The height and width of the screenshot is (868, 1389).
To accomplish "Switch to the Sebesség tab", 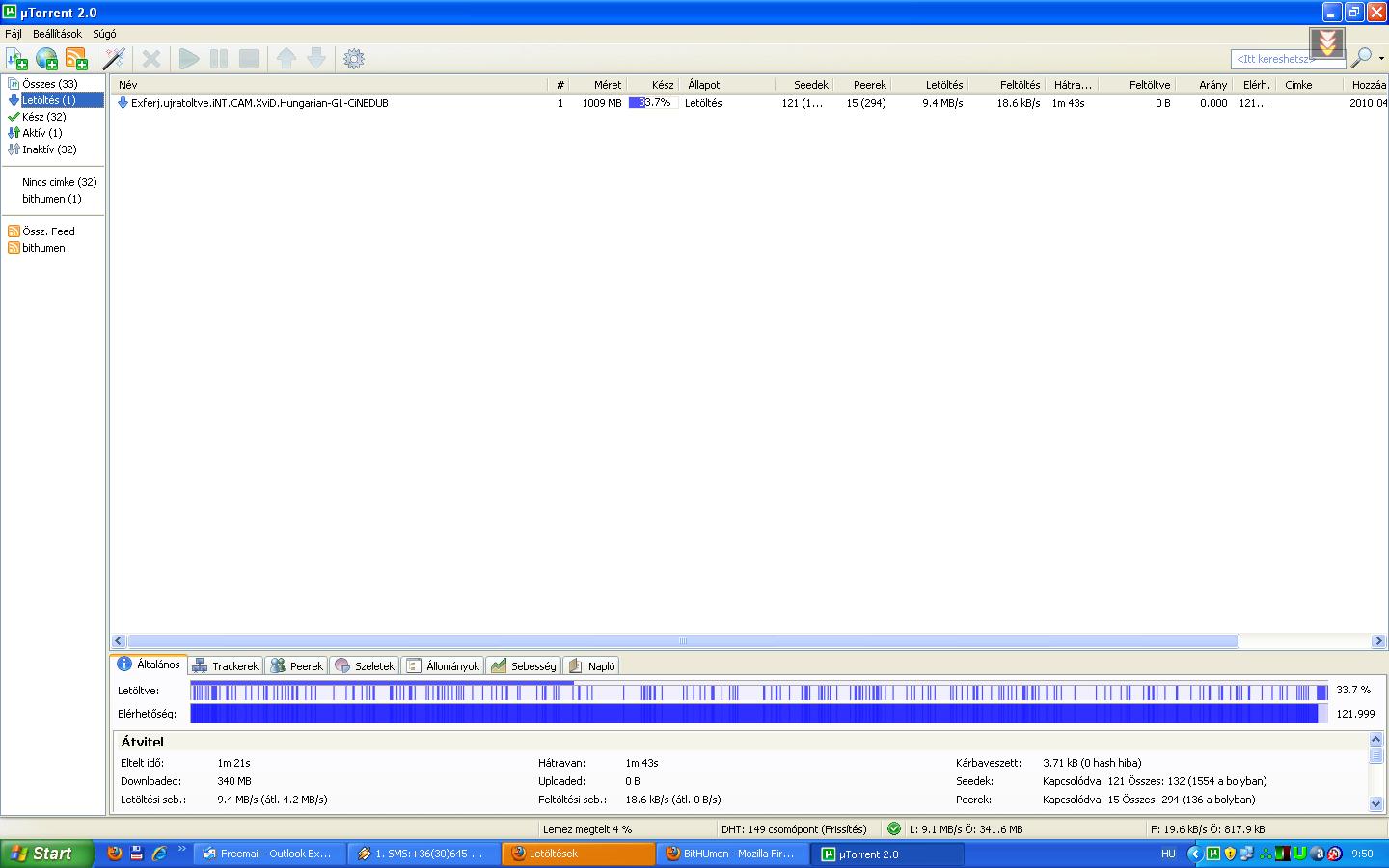I will pos(524,666).
